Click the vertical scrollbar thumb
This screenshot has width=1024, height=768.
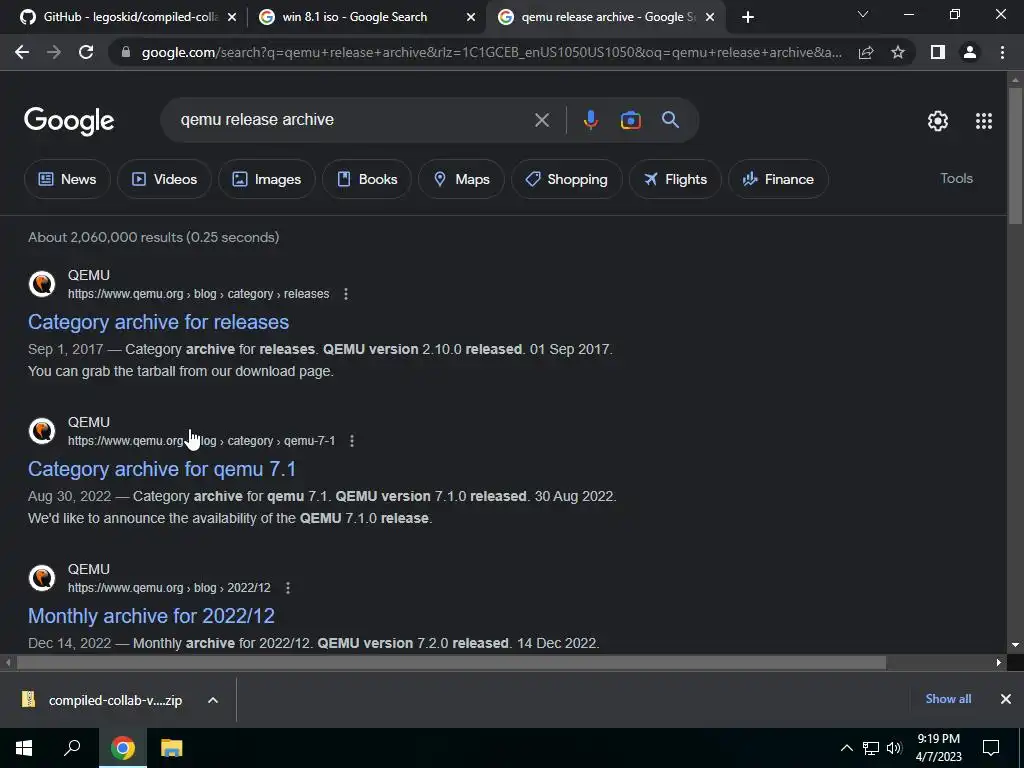coord(1015,155)
